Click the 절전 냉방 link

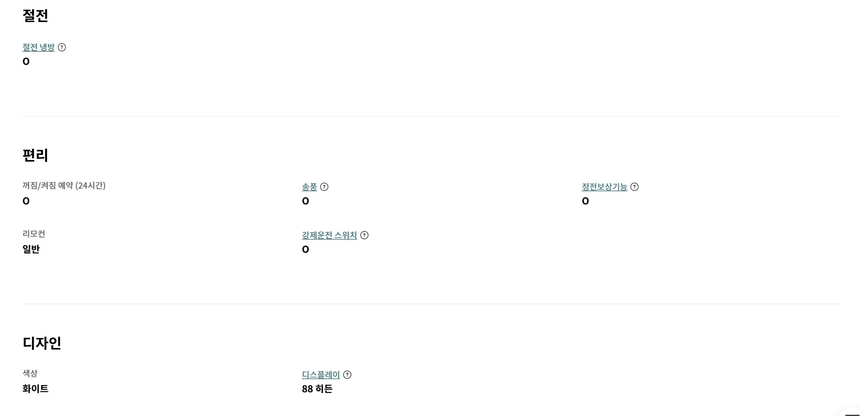point(38,47)
